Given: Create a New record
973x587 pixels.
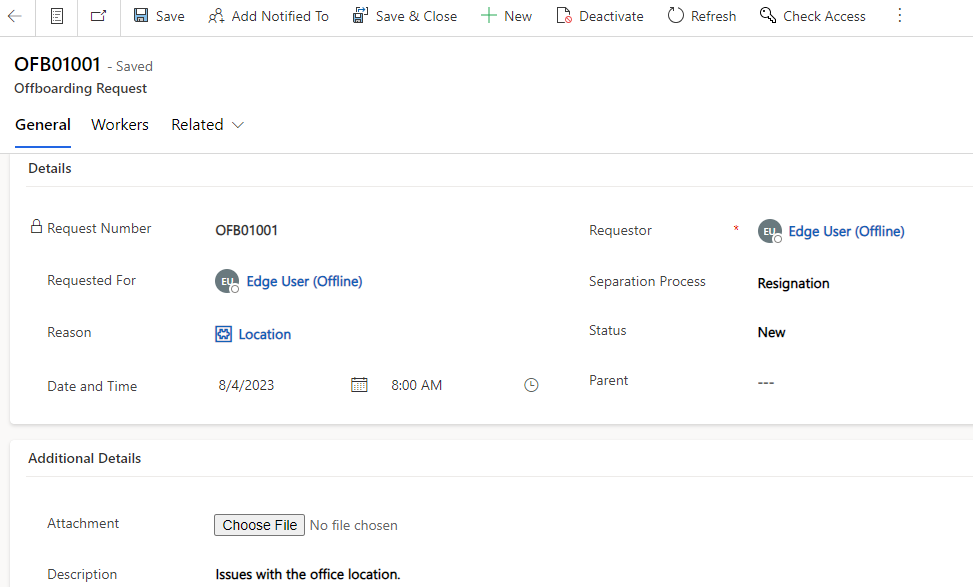Looking at the screenshot, I should tap(506, 16).
